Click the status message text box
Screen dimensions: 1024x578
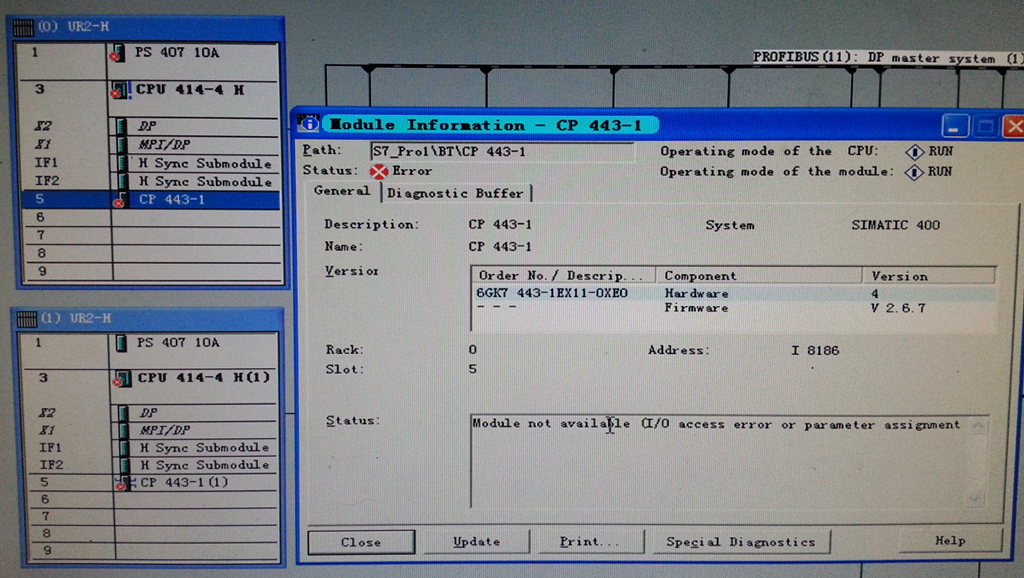tap(729, 462)
